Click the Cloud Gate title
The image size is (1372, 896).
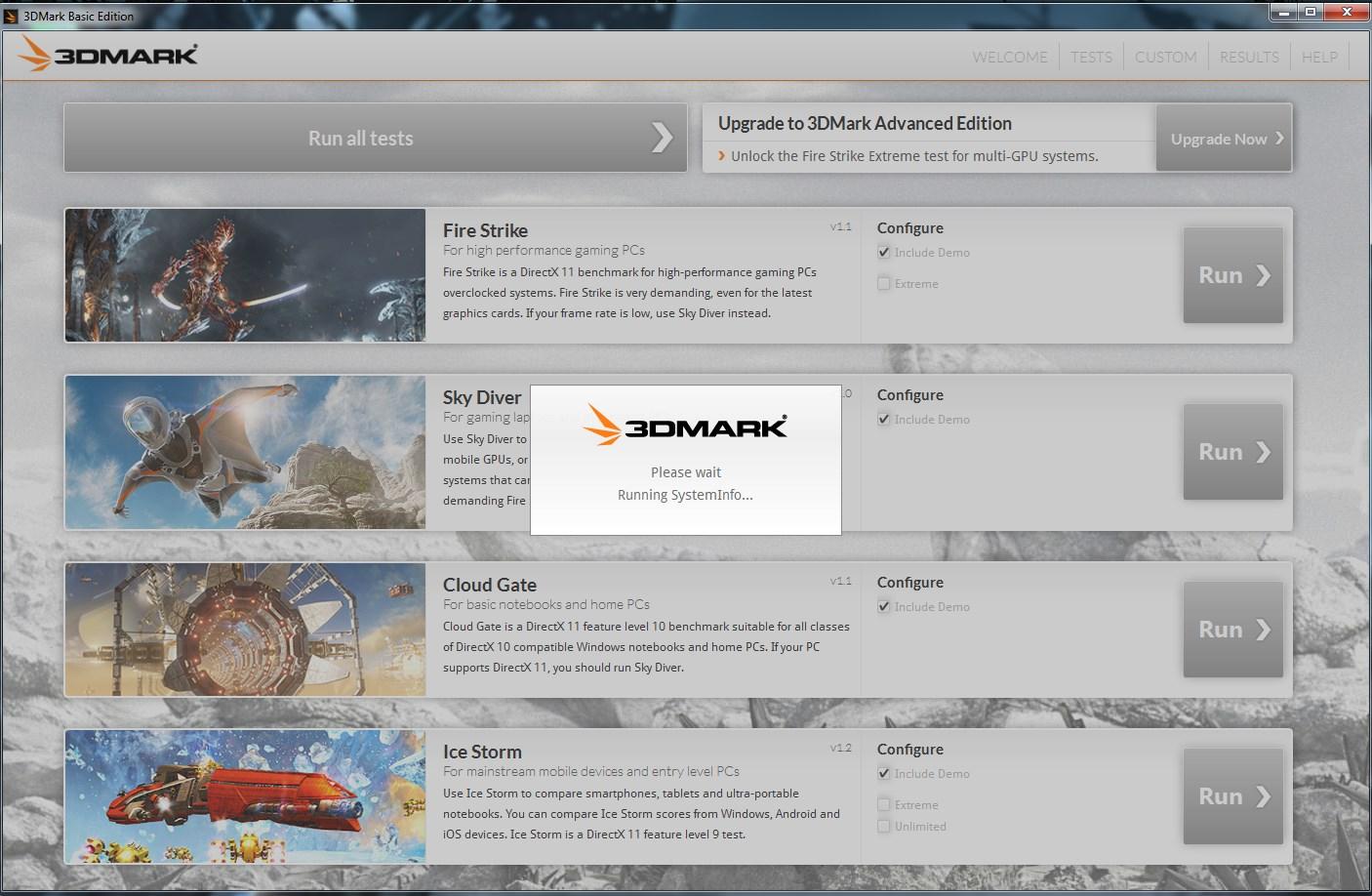pos(490,585)
